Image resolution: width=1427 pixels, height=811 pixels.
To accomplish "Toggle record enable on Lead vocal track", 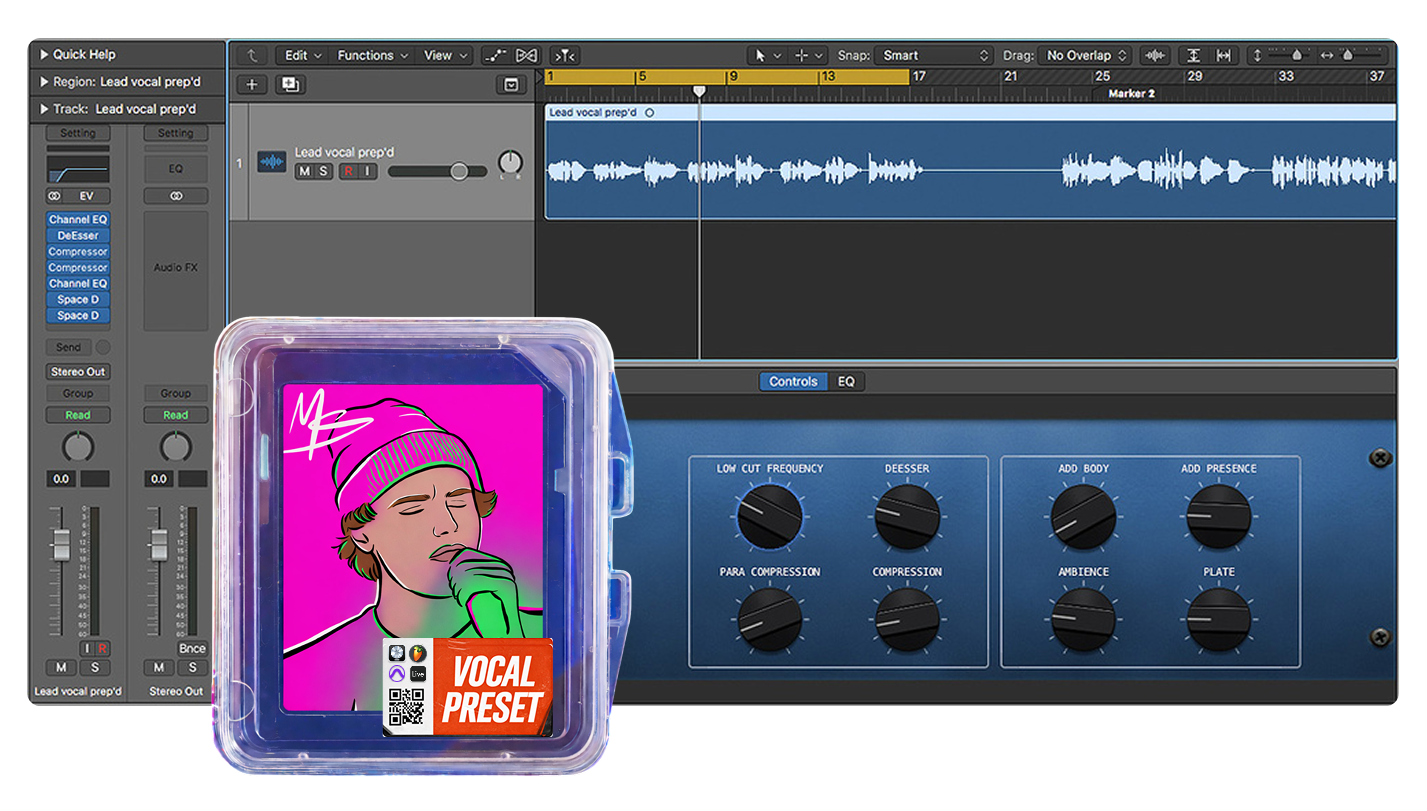I will [348, 172].
